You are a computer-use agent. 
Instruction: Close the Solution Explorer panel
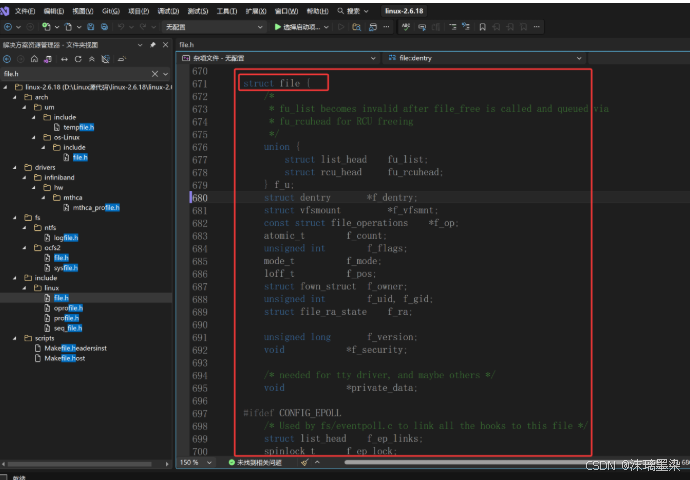[x=165, y=44]
